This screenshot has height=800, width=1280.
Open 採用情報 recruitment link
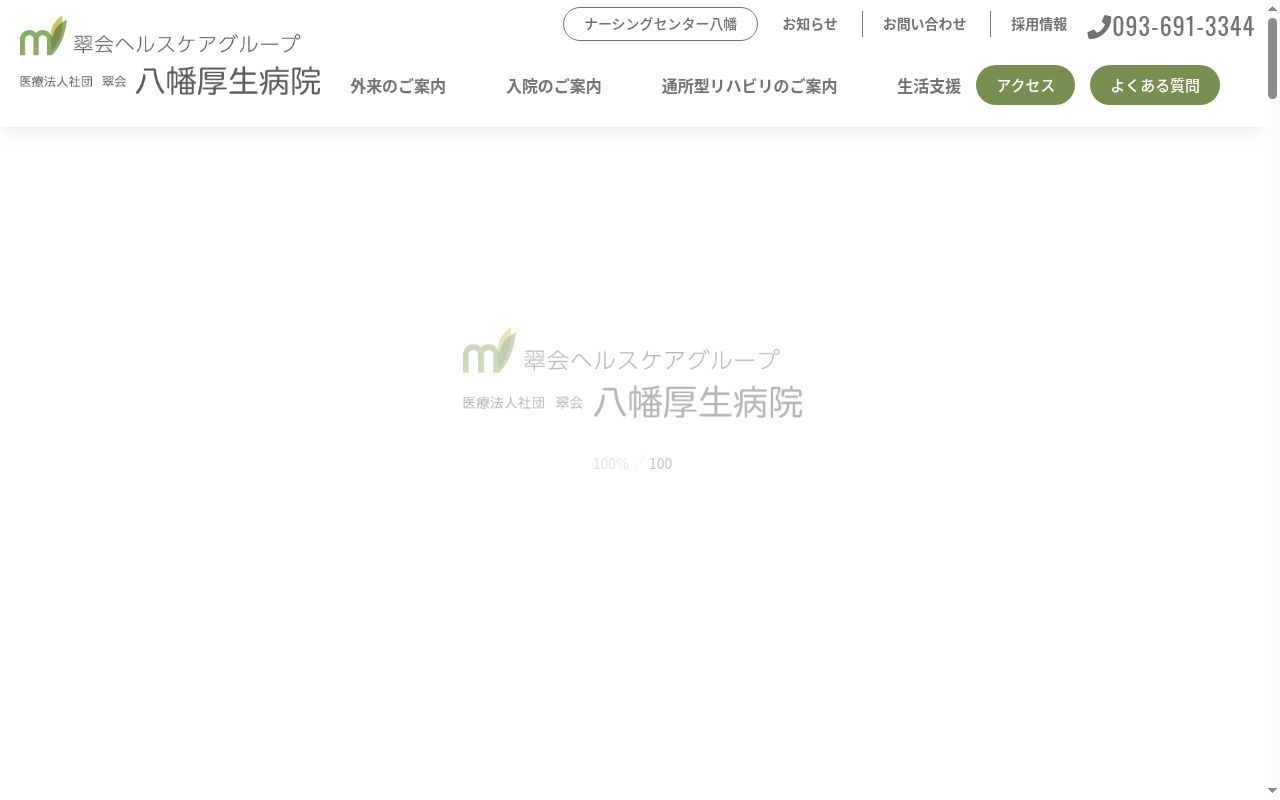1039,24
